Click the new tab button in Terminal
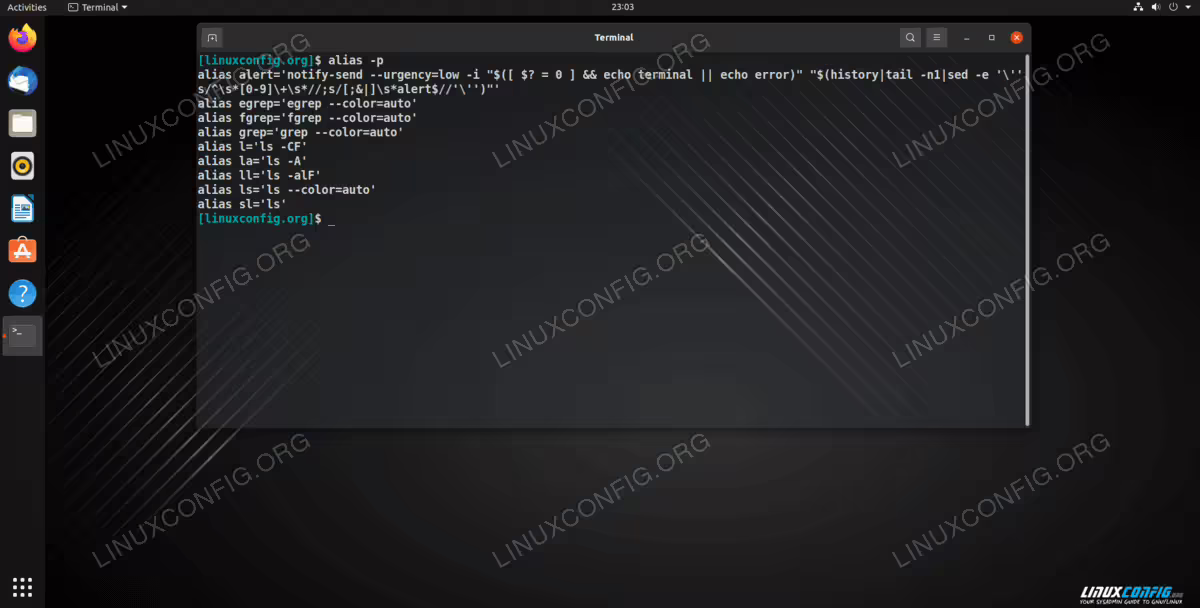This screenshot has width=1200, height=608. (x=212, y=38)
